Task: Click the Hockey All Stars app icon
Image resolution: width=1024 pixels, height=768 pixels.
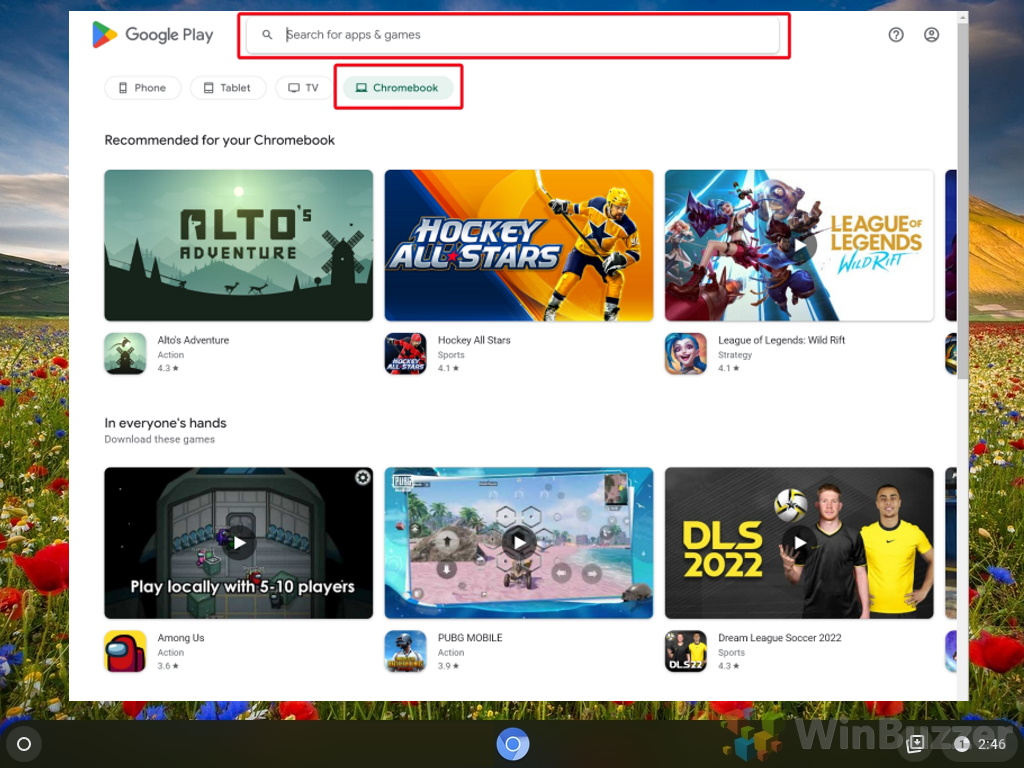Action: (x=406, y=353)
